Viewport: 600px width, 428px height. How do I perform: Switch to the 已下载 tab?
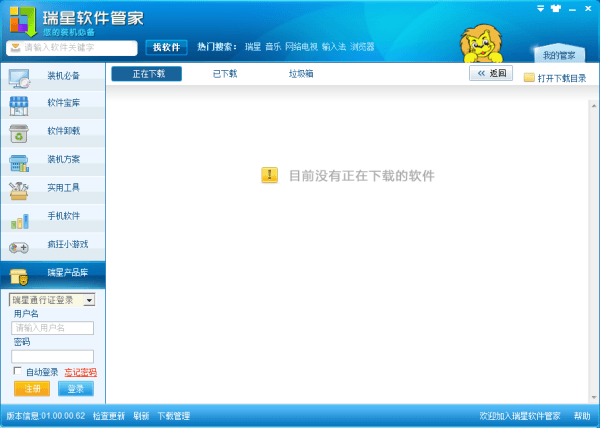225,74
